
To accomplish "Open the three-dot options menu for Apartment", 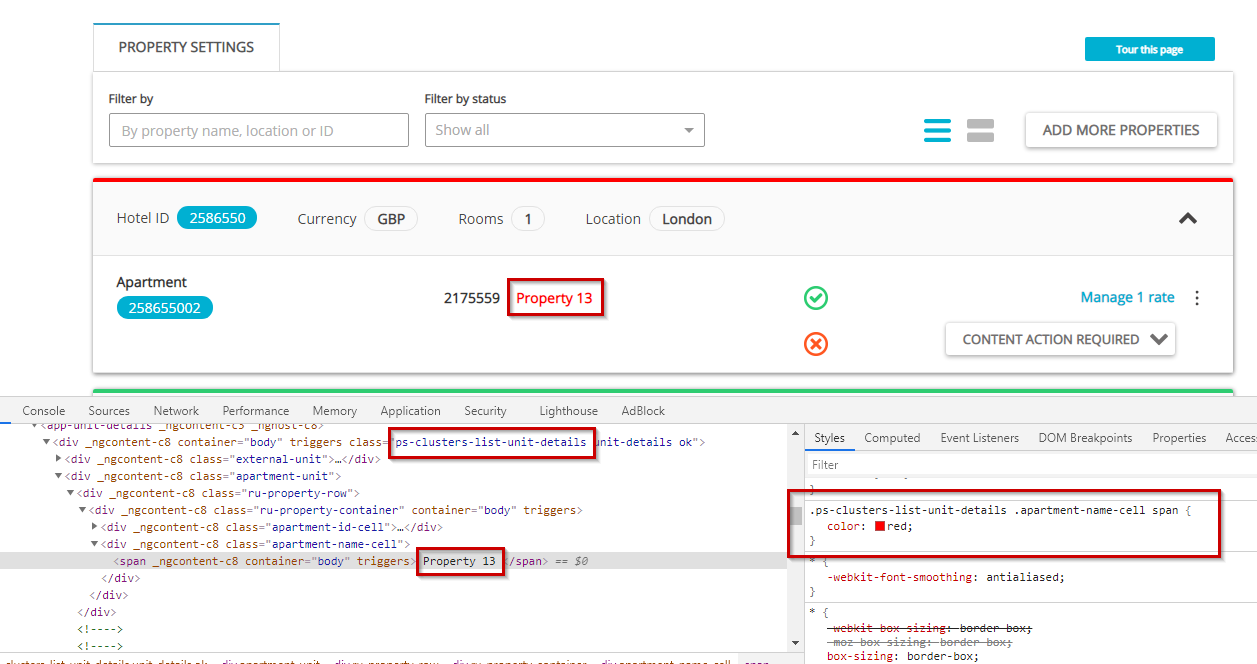I will tap(1197, 298).
